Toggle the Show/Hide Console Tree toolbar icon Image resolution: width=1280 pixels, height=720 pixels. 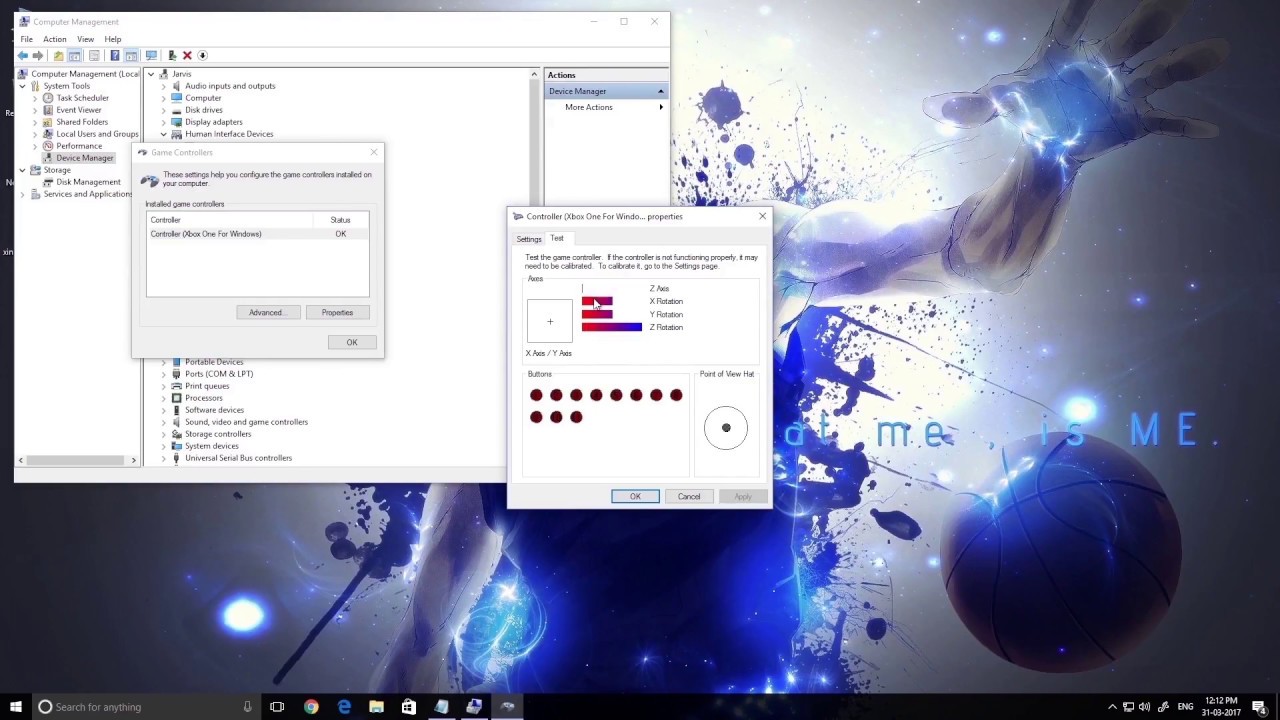[x=75, y=55]
